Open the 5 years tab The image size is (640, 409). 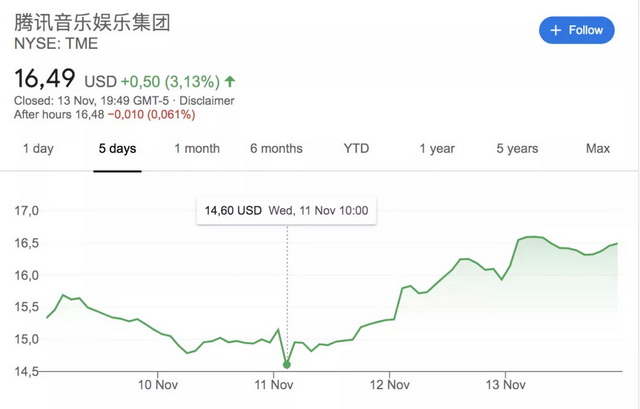517,148
